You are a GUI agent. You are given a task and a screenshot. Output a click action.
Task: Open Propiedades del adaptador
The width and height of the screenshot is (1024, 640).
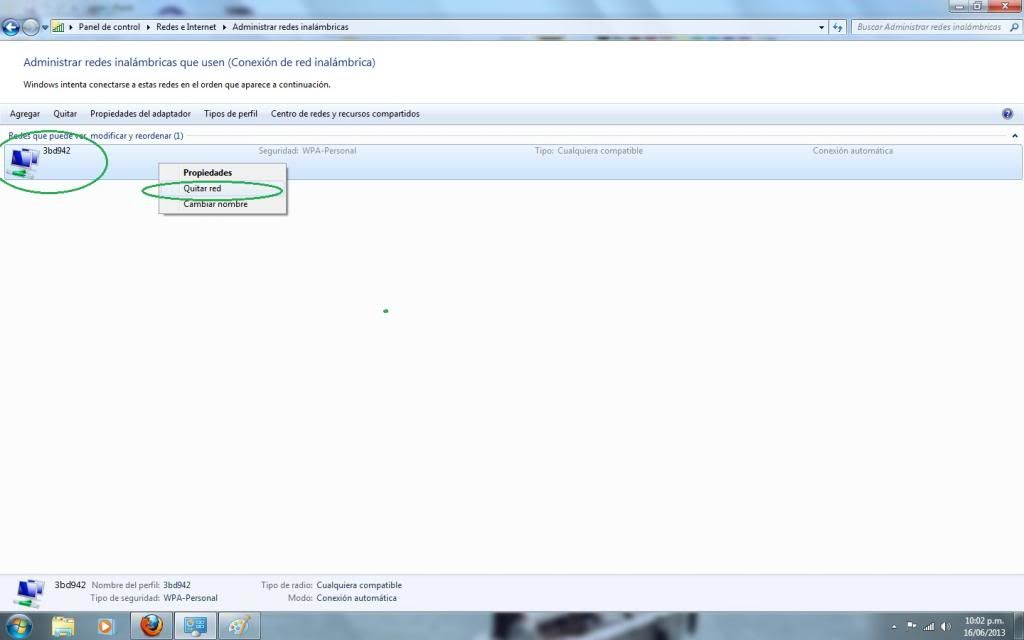(x=140, y=114)
